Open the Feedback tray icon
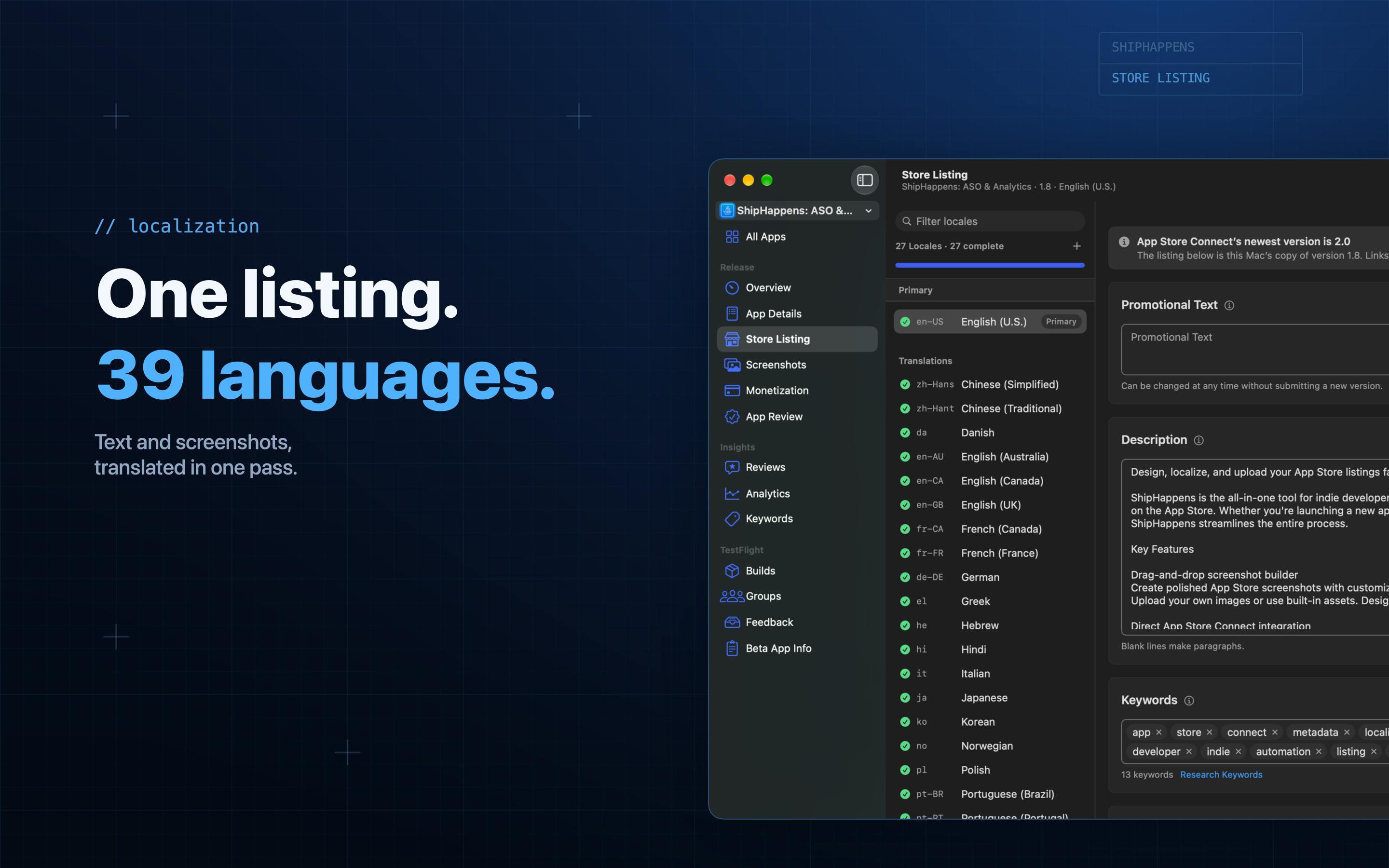Screen dimensions: 1389x868 tap(732, 622)
